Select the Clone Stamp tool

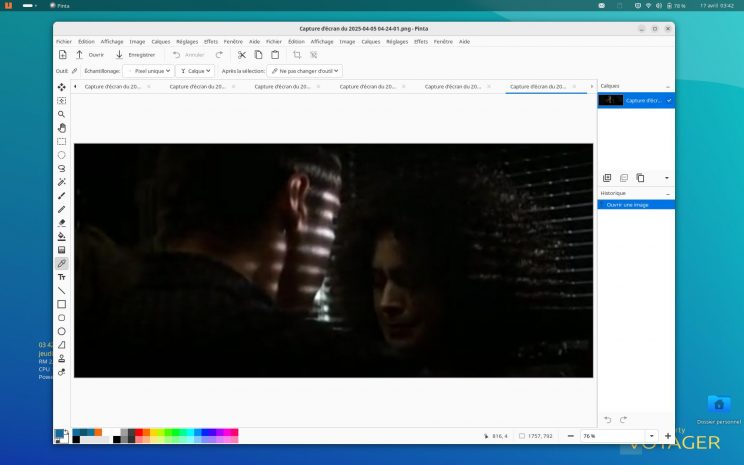tap(62, 359)
